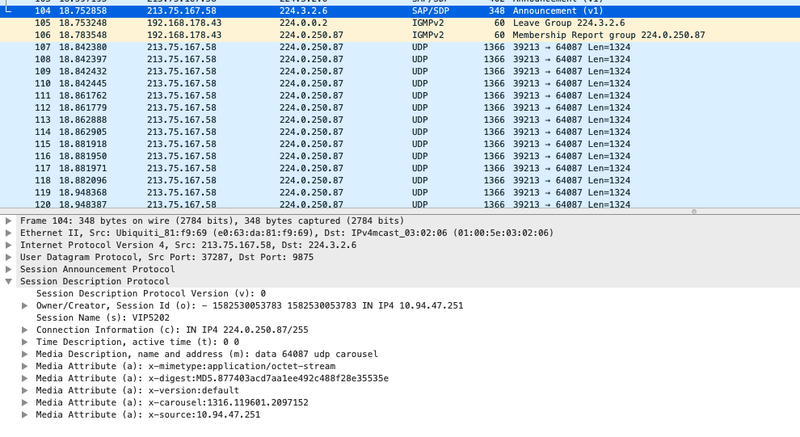Image resolution: width=800 pixels, height=437 pixels.
Task: Expand Session Announcement Protocol section
Action: [x=8, y=269]
